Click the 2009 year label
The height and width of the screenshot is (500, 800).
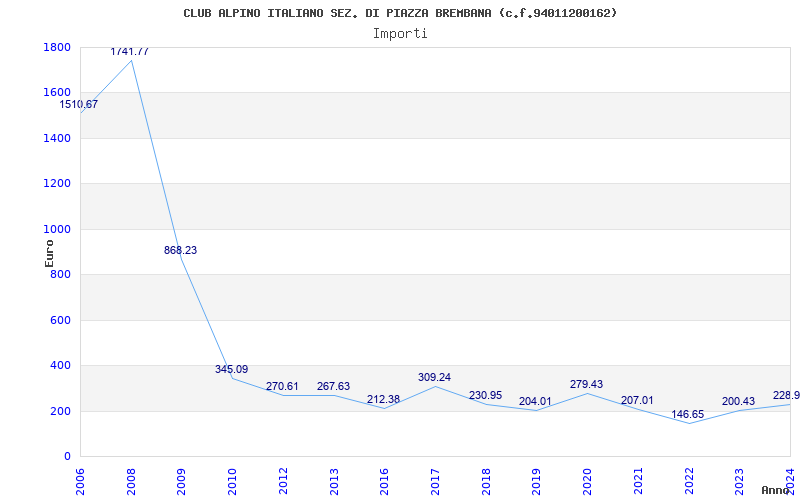182,482
